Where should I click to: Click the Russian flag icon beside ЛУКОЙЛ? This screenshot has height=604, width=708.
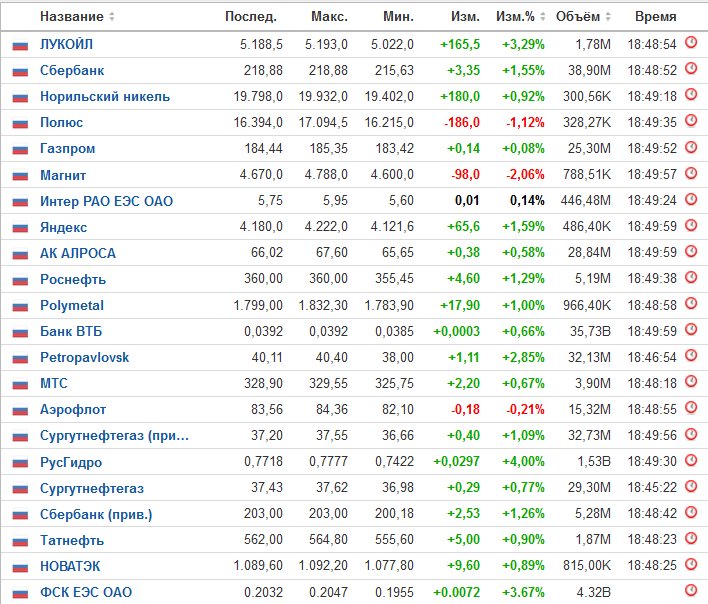pyautogui.click(x=20, y=46)
